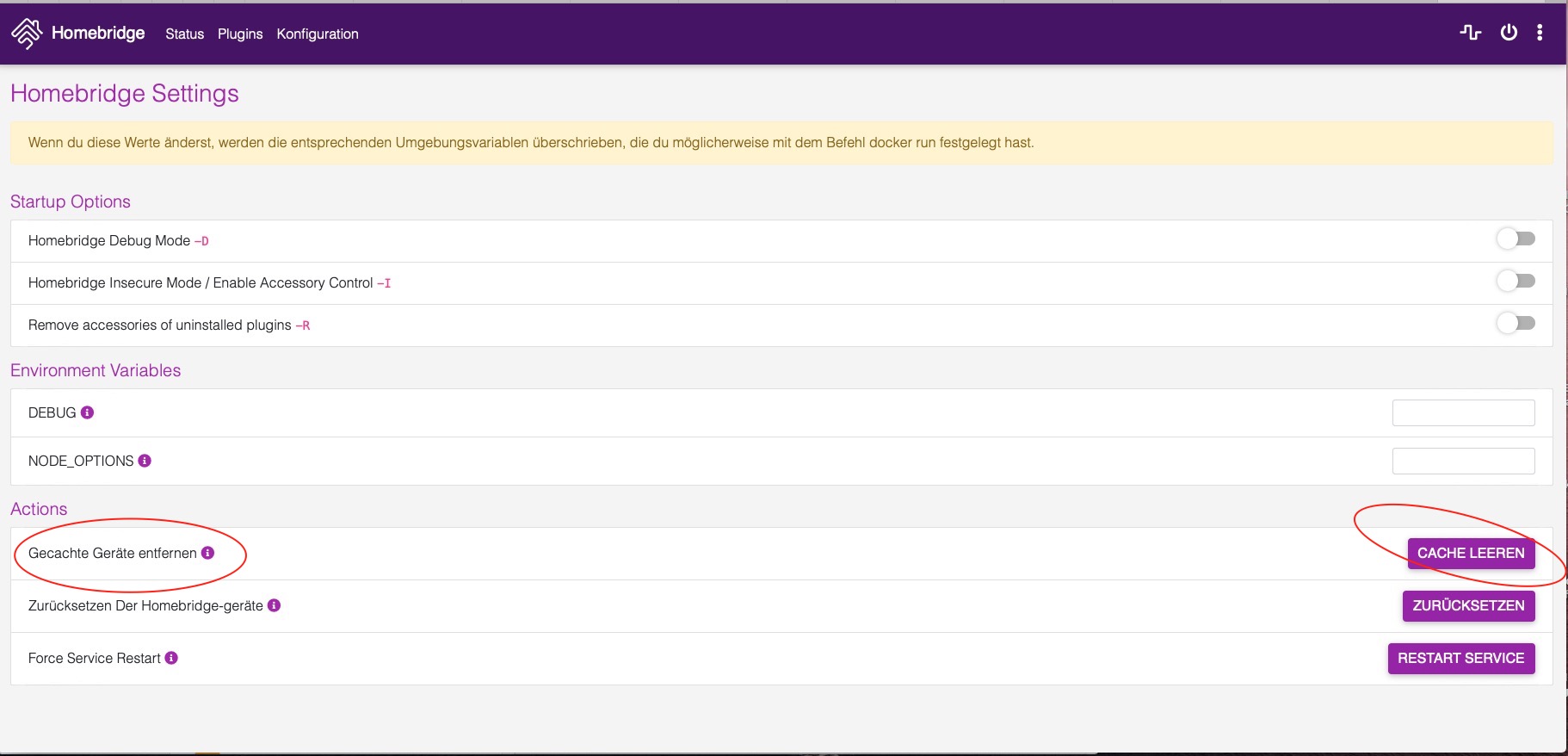
Task: Click the Zurücksetzen Der Homebridge-geräte label
Action: pos(145,605)
